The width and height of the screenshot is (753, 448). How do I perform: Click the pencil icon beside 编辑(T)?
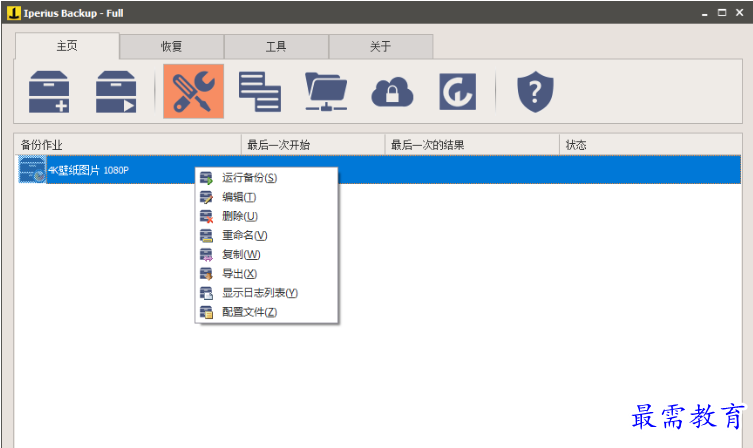click(206, 197)
